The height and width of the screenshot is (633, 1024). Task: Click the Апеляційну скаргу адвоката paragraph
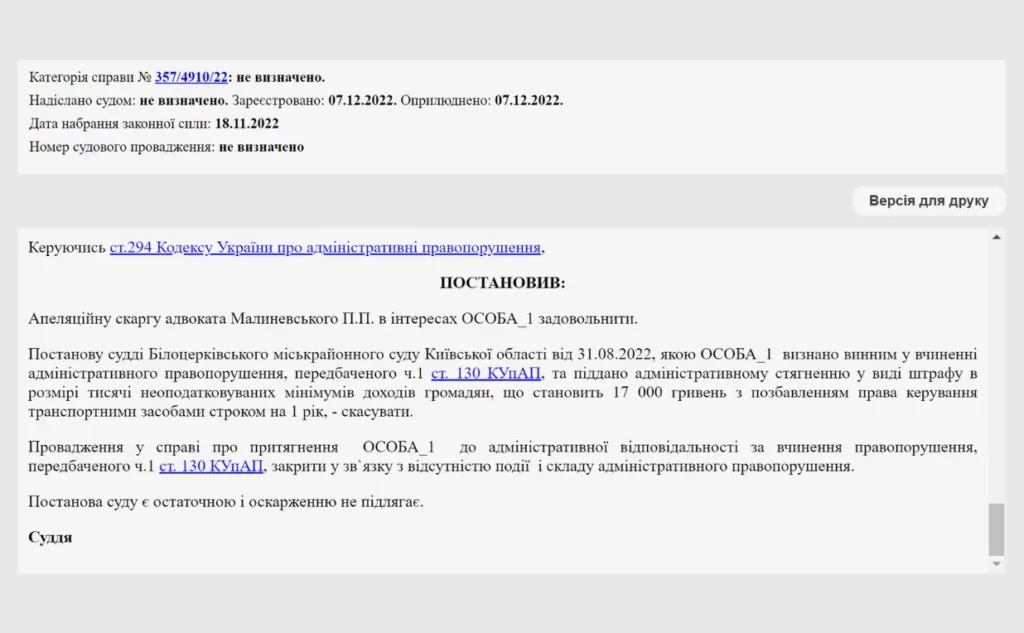[x=332, y=319]
